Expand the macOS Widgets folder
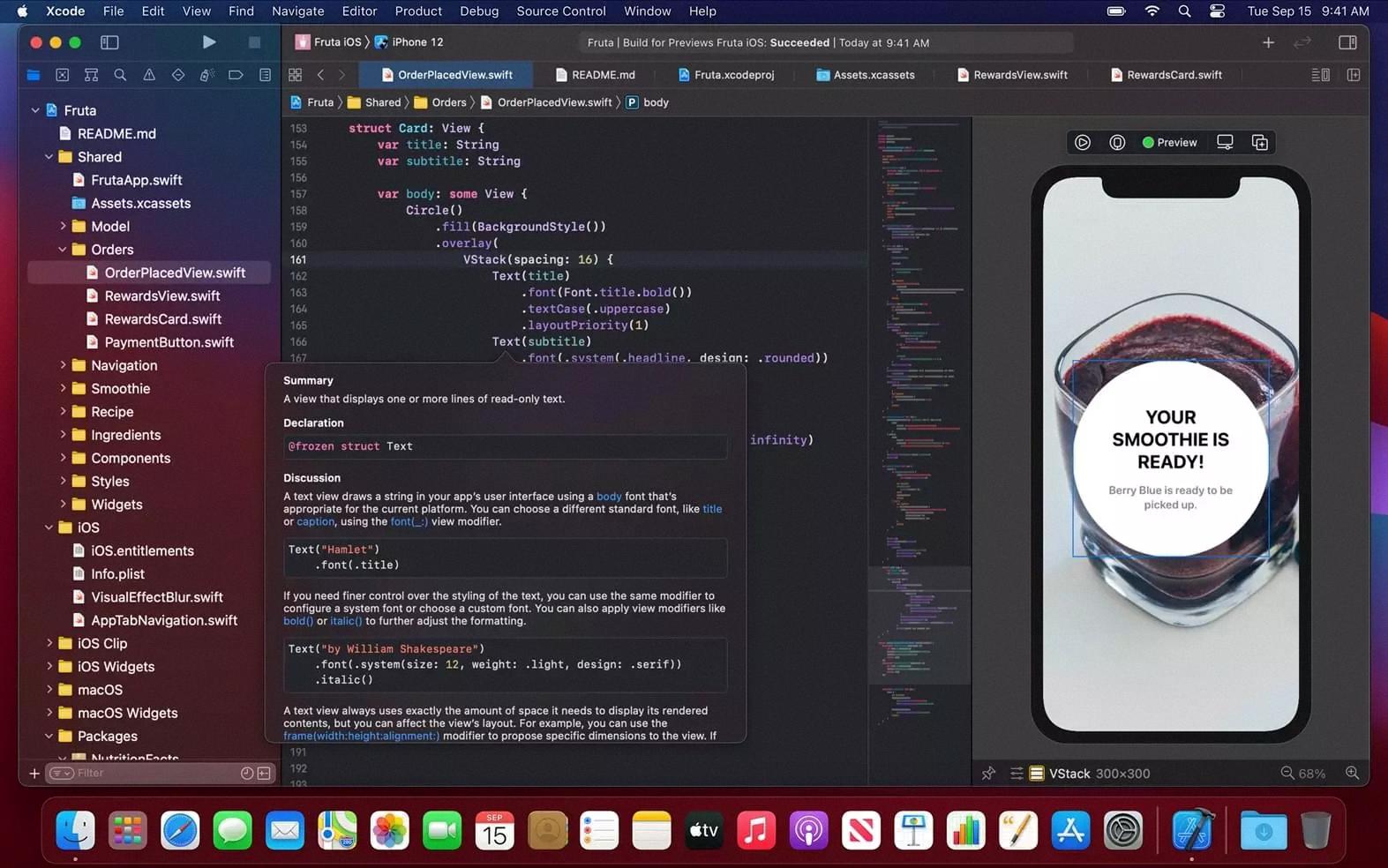Viewport: 1388px width, 868px height. [49, 713]
